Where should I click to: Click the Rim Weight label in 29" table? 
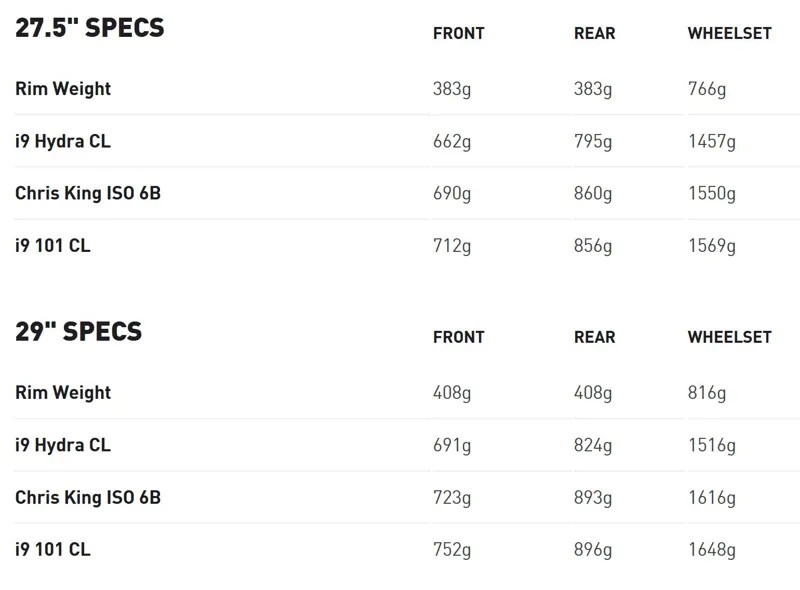(x=63, y=393)
